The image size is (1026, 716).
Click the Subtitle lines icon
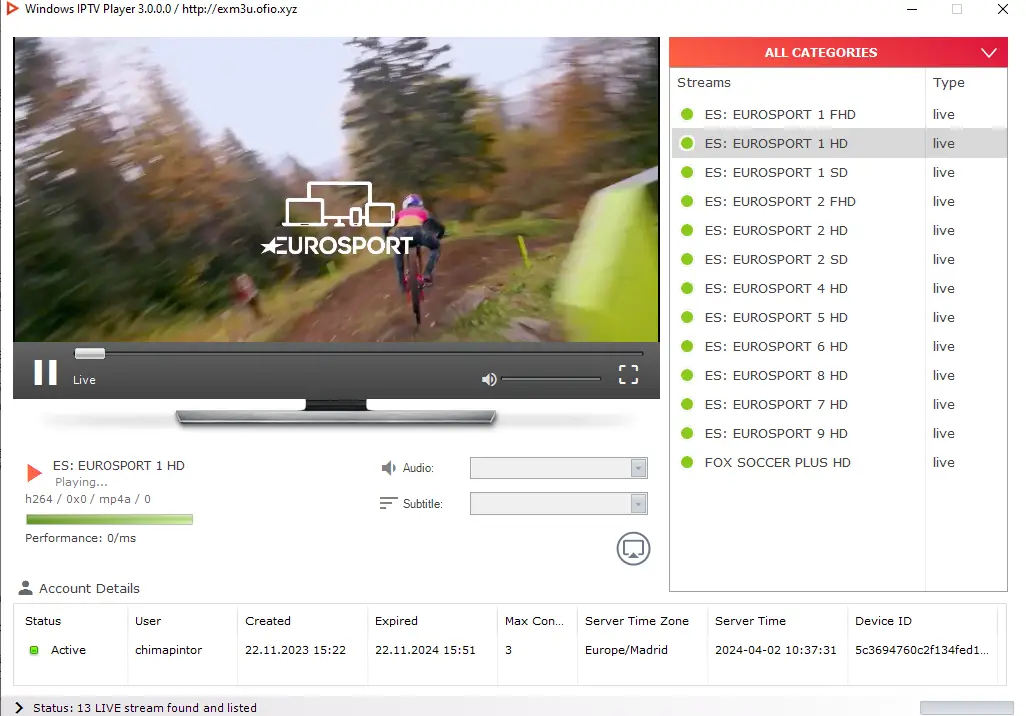point(388,503)
